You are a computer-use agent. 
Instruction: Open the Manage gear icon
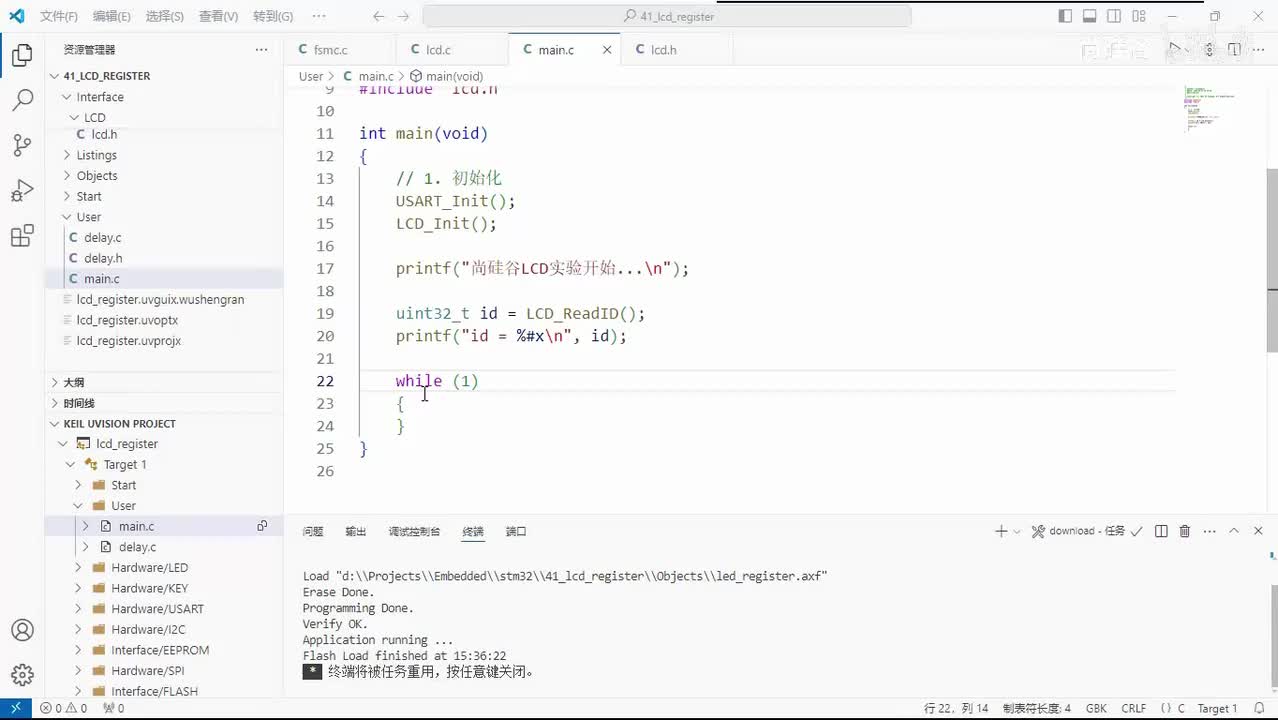tap(22, 675)
